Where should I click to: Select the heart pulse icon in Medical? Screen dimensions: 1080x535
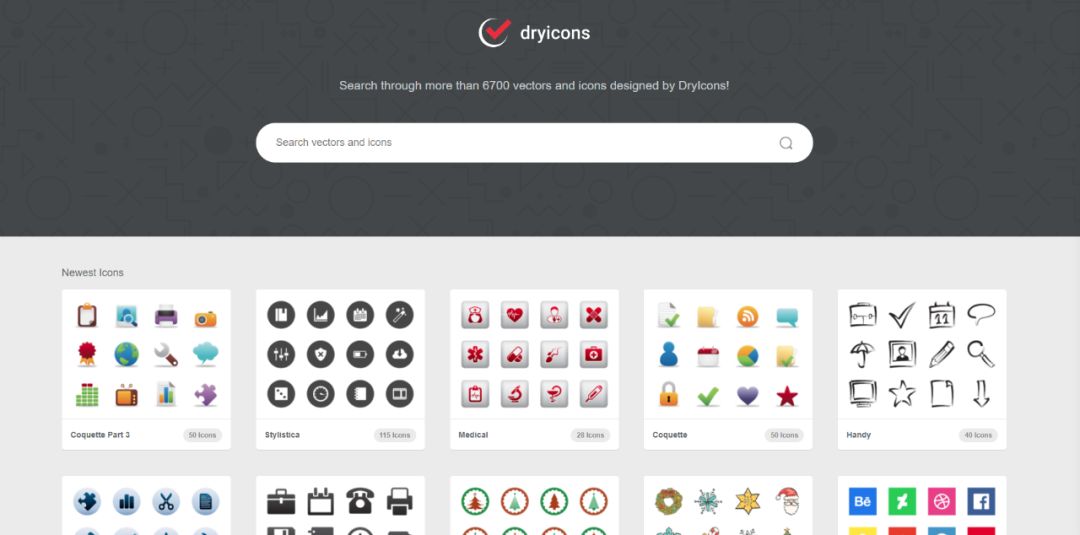tap(515, 315)
